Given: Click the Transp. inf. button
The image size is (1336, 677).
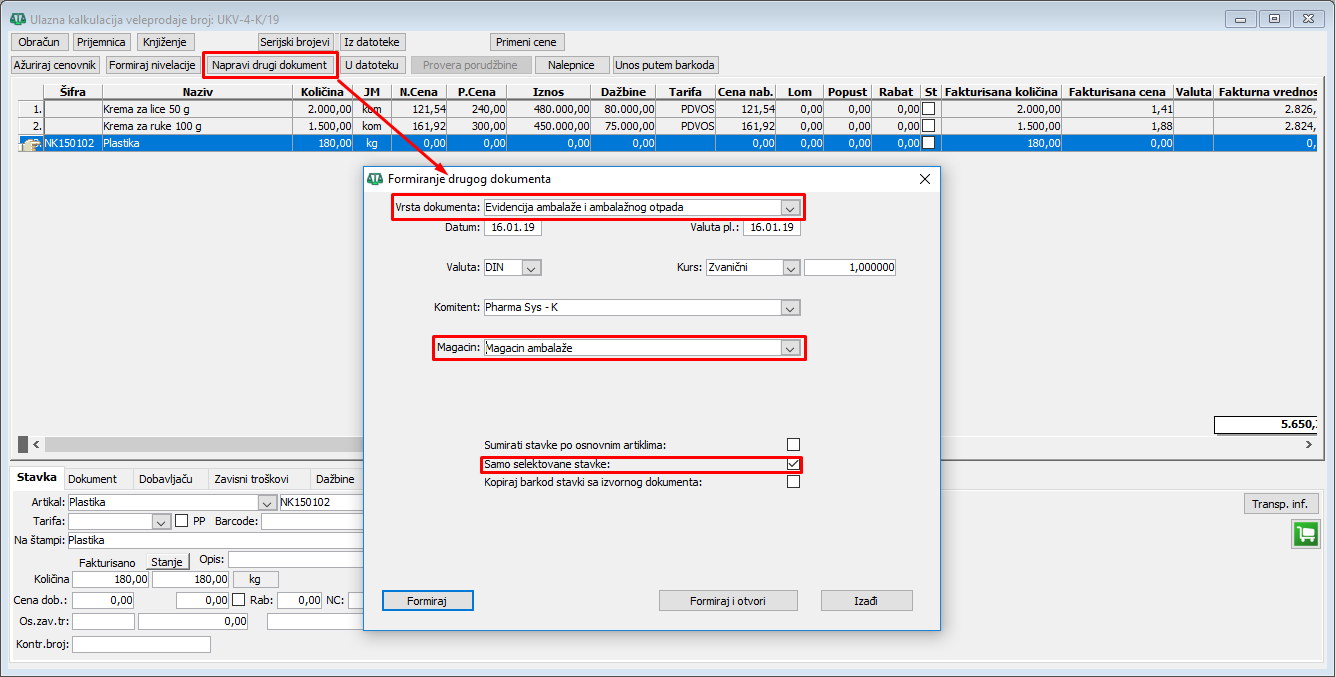Looking at the screenshot, I should [x=1281, y=504].
